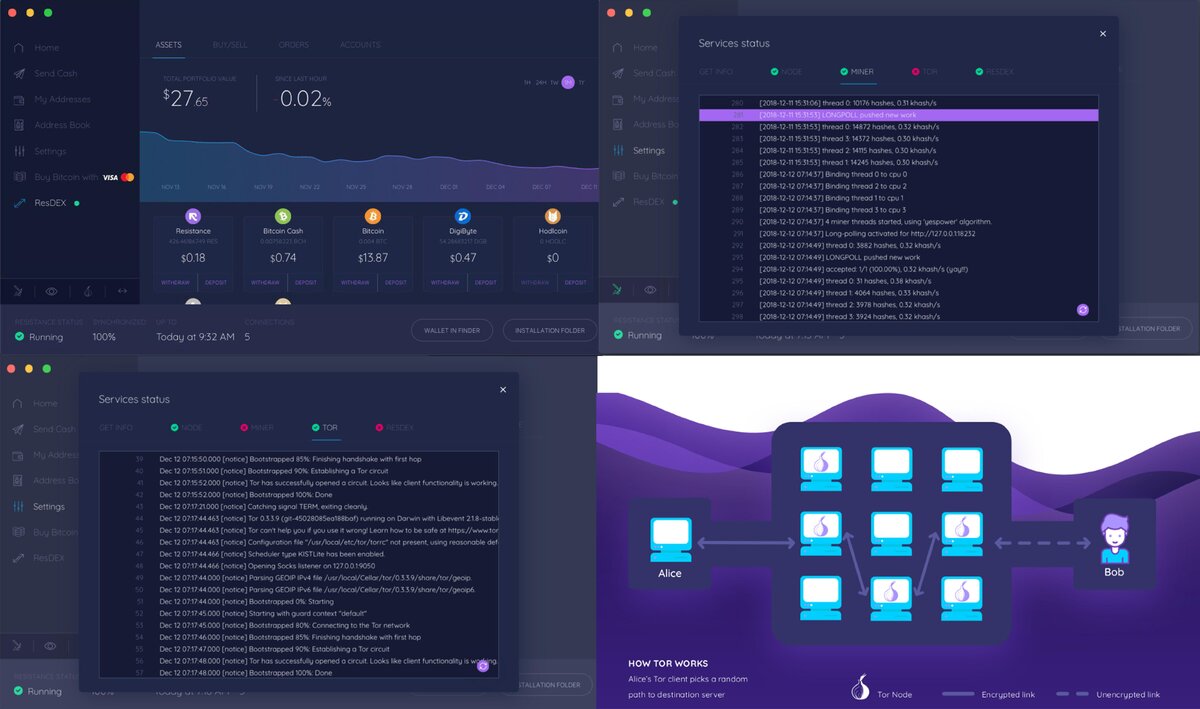
Task: Select highlighted log line 281 LONGPOLL pushed new work
Action: pos(898,115)
